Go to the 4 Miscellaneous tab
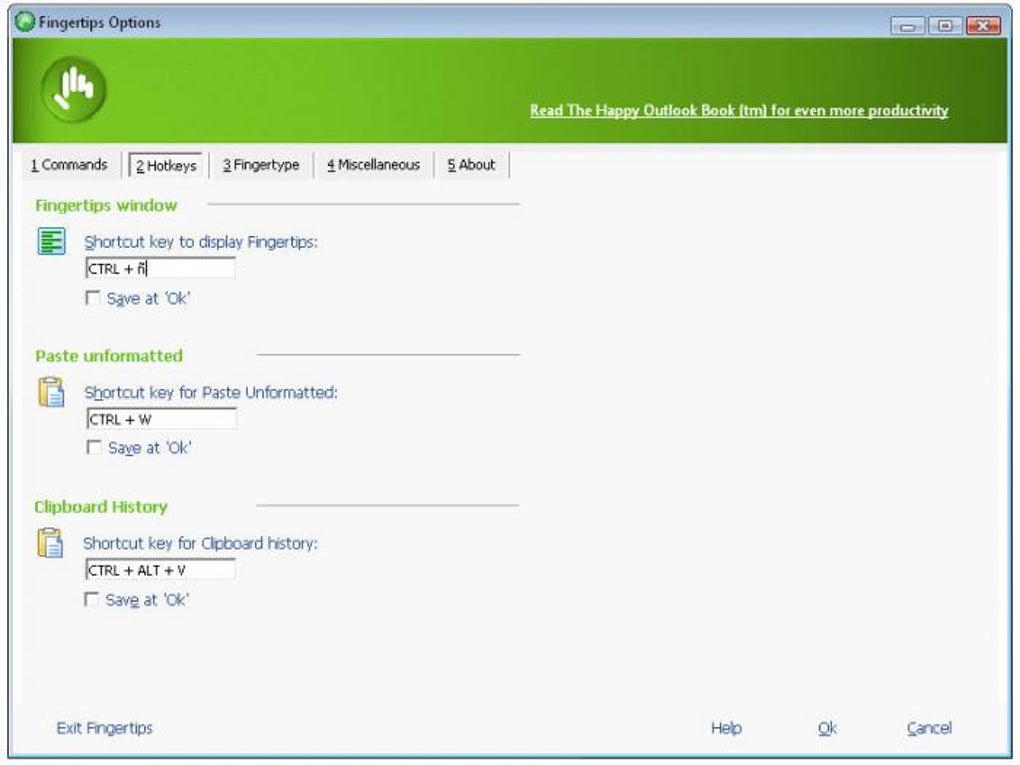 tap(373, 165)
